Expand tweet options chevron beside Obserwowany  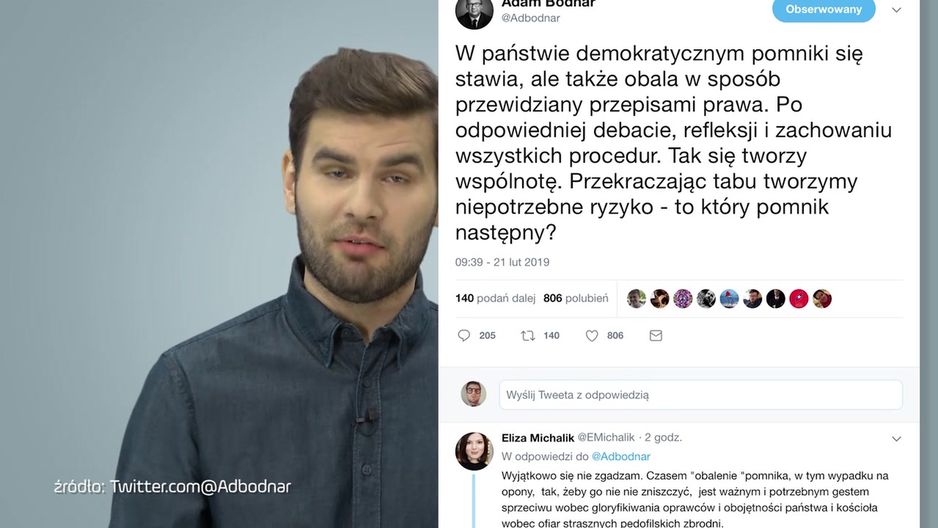pyautogui.click(x=896, y=10)
